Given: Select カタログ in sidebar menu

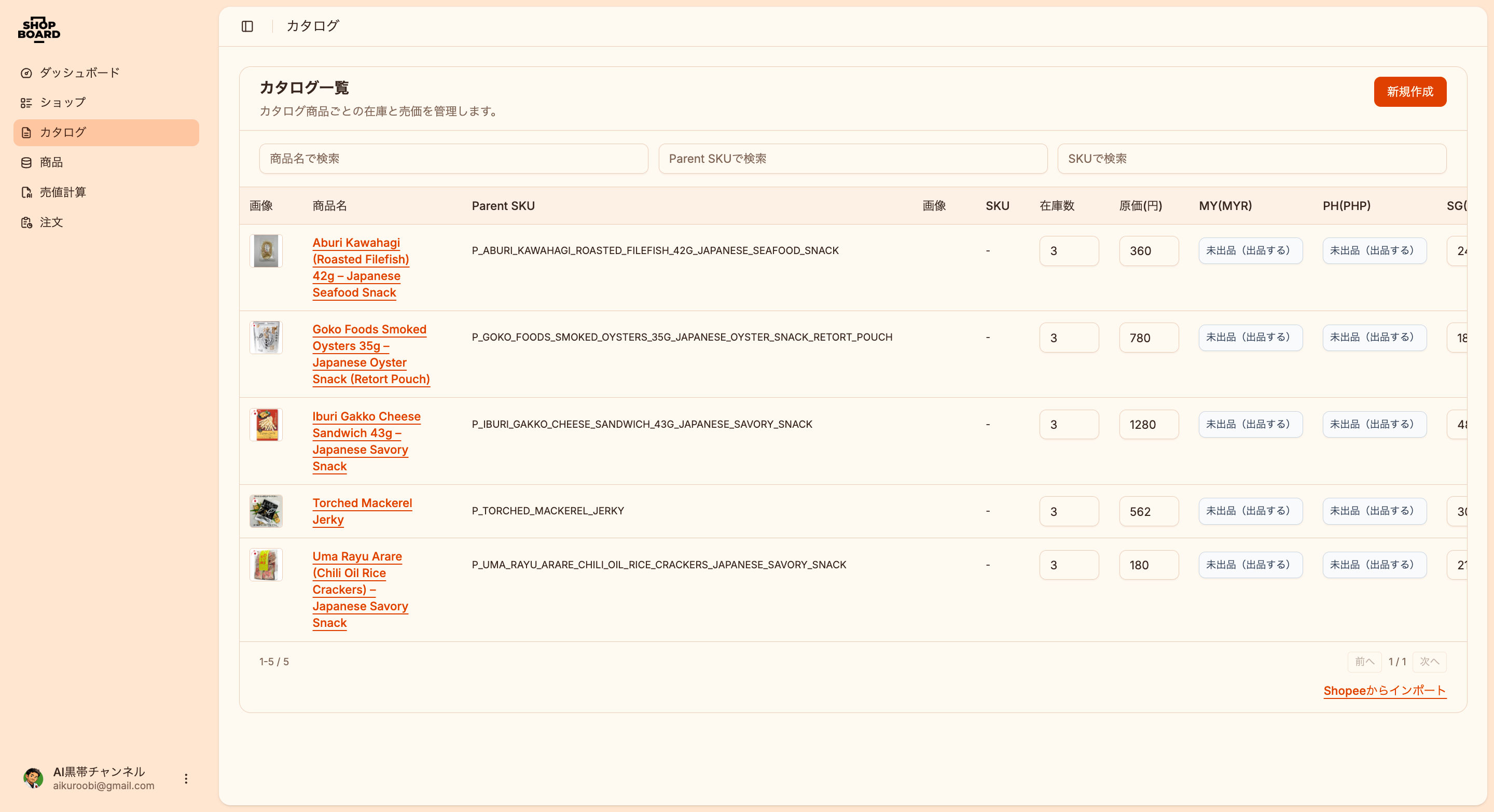Looking at the screenshot, I should coord(106,132).
